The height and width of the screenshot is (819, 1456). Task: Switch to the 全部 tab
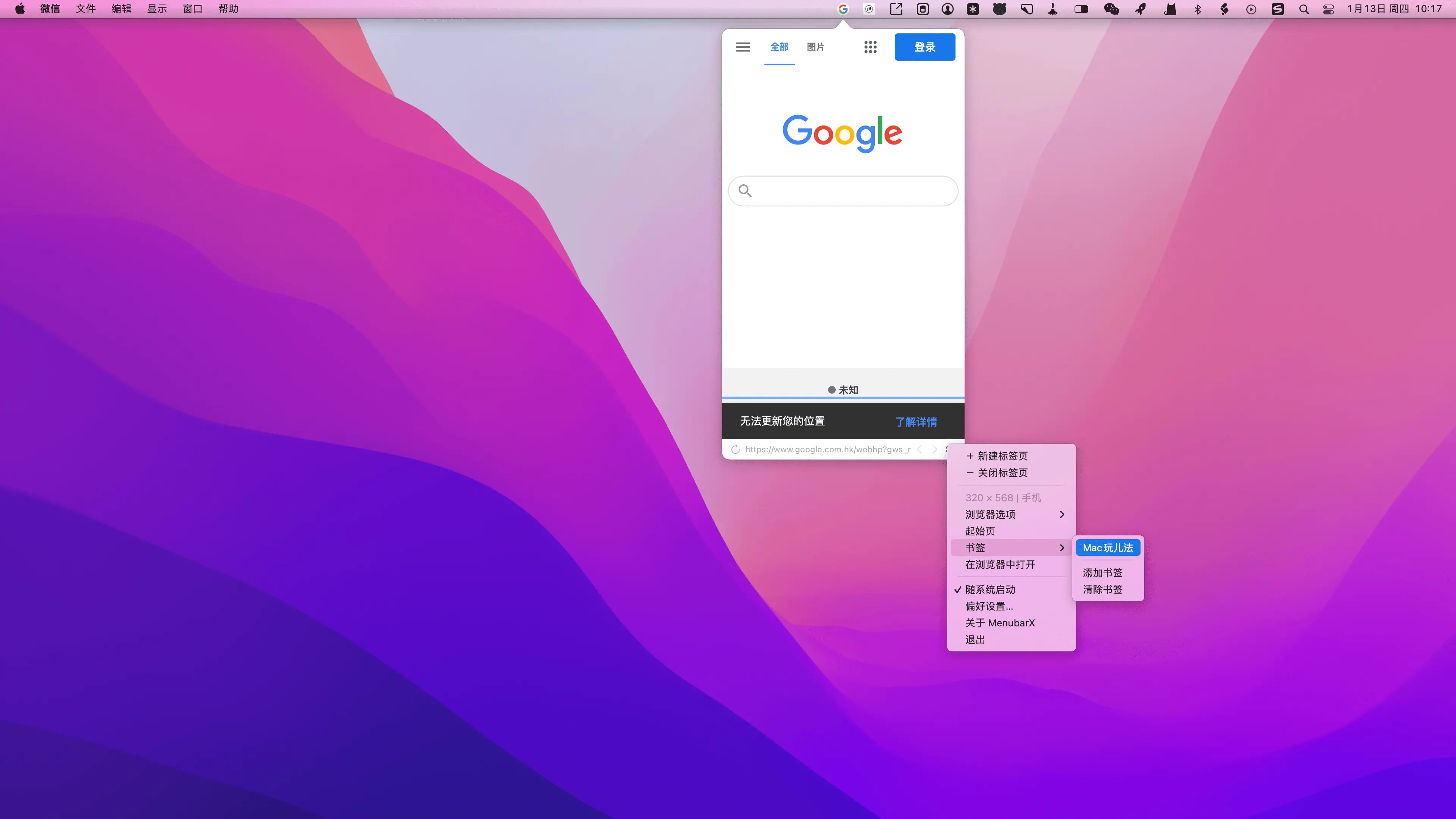tap(779, 47)
